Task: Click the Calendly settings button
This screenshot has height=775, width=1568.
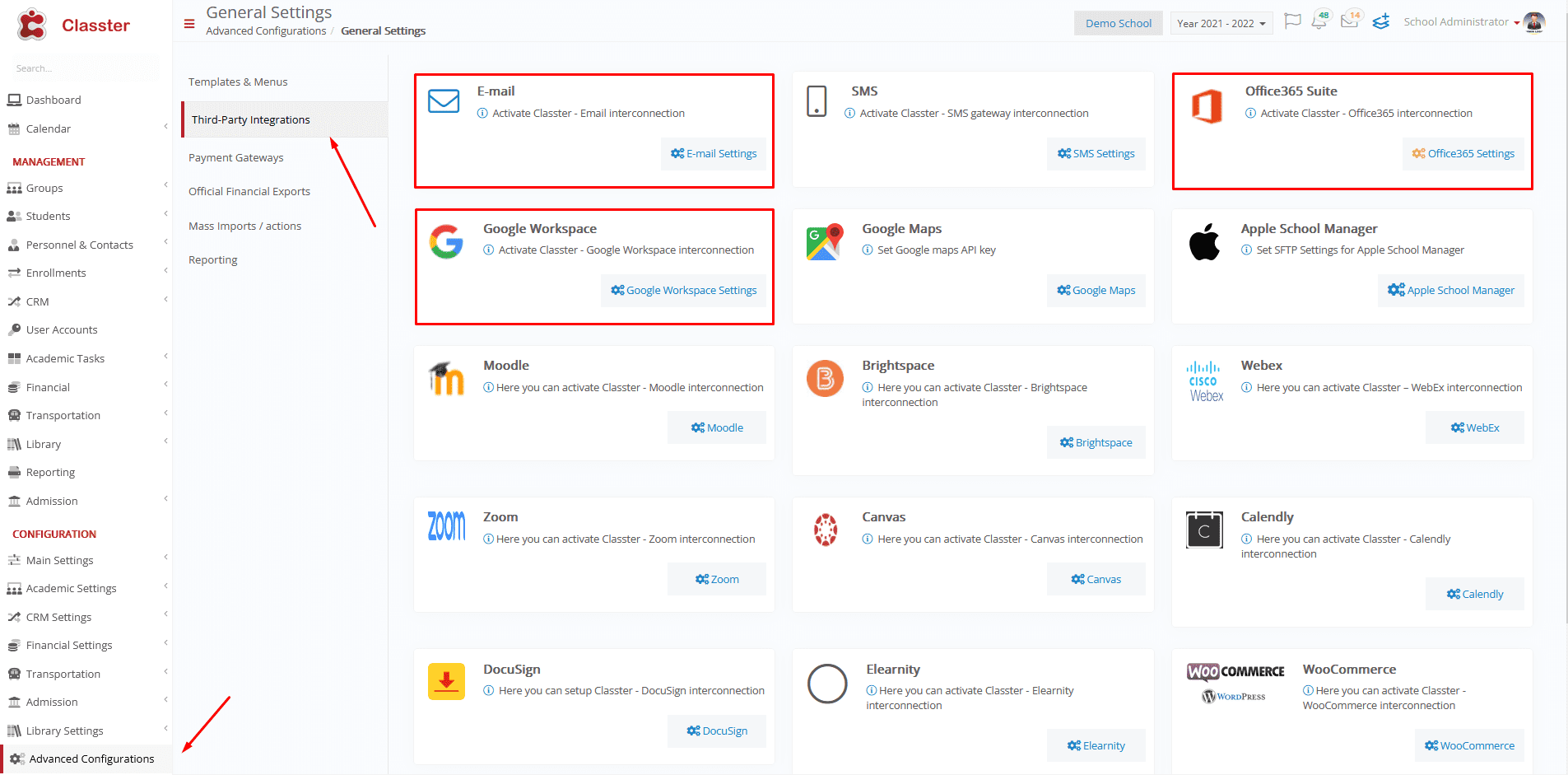Action: pyautogui.click(x=1474, y=594)
